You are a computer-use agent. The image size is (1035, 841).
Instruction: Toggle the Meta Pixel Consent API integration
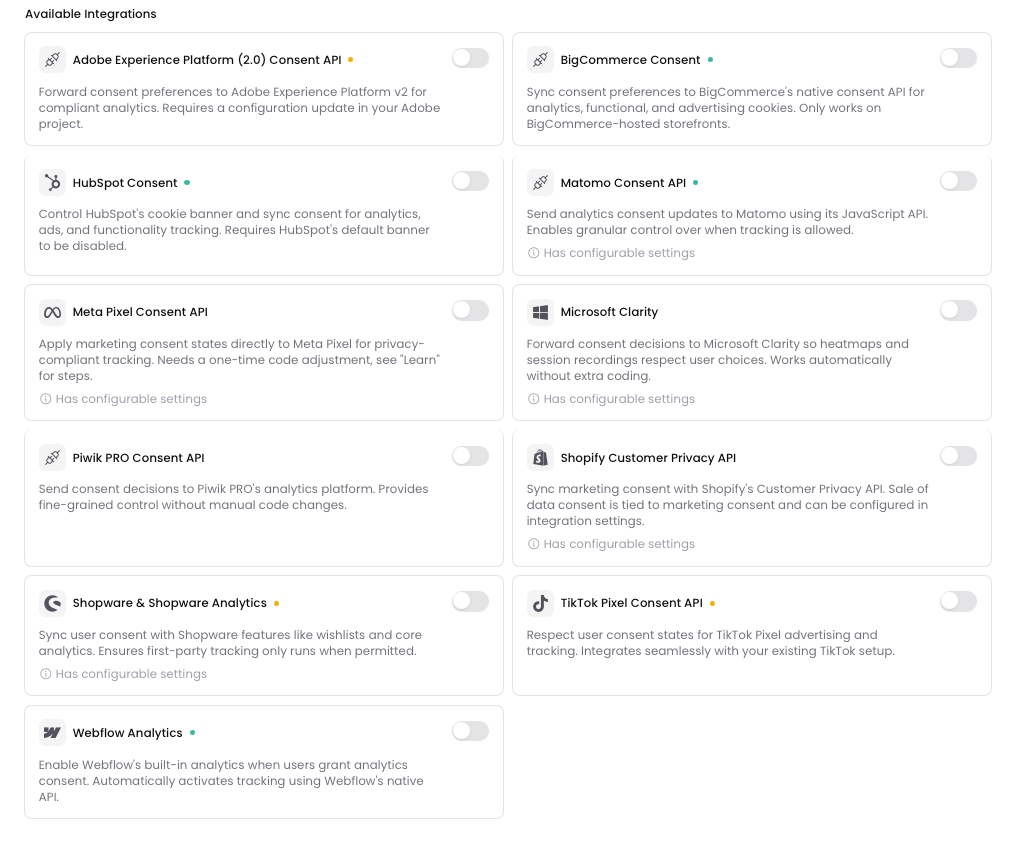coord(470,310)
